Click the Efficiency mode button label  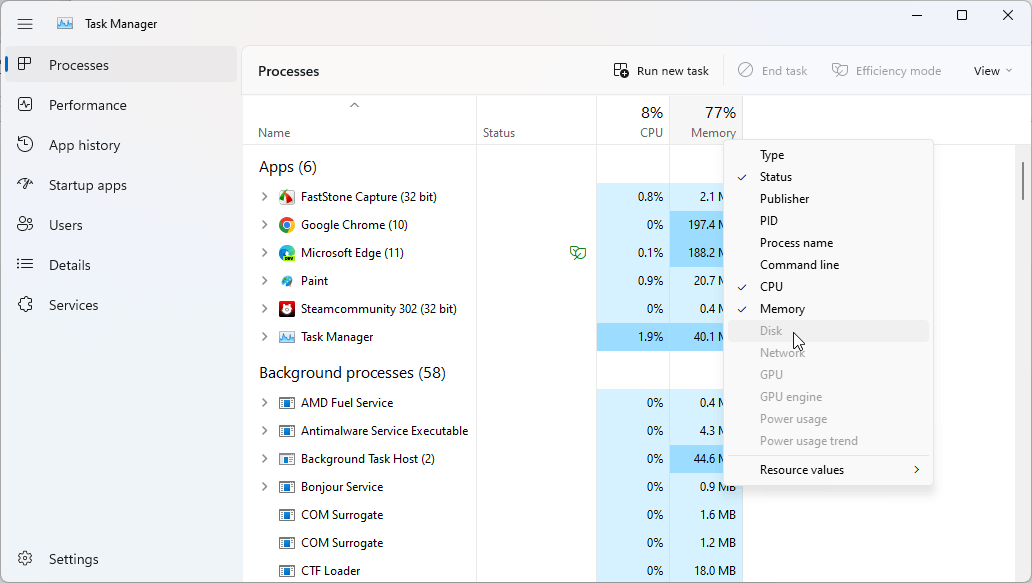tap(898, 71)
